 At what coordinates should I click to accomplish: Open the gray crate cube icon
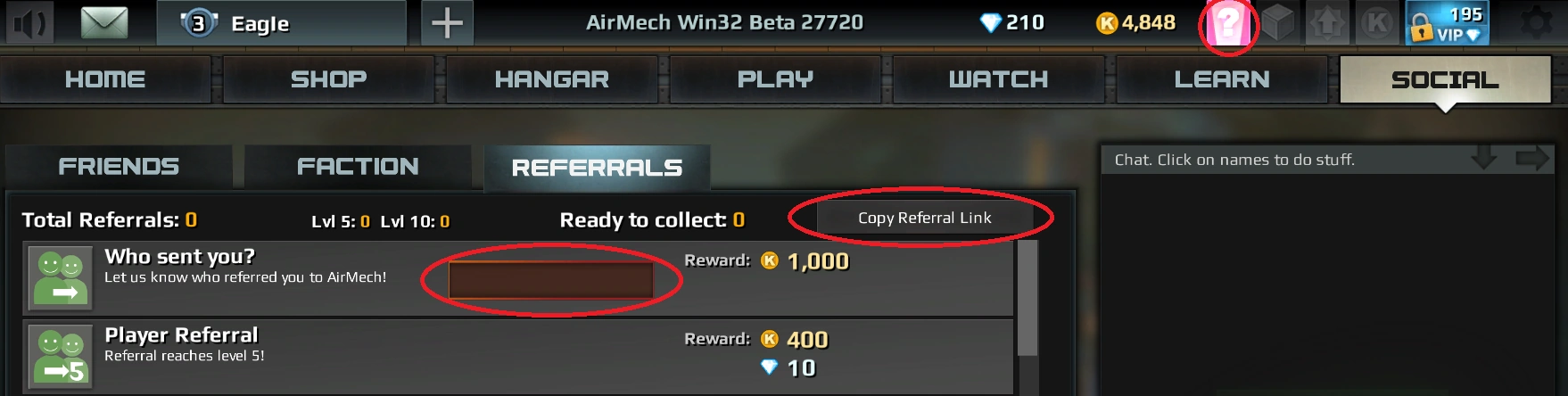click(x=1277, y=24)
